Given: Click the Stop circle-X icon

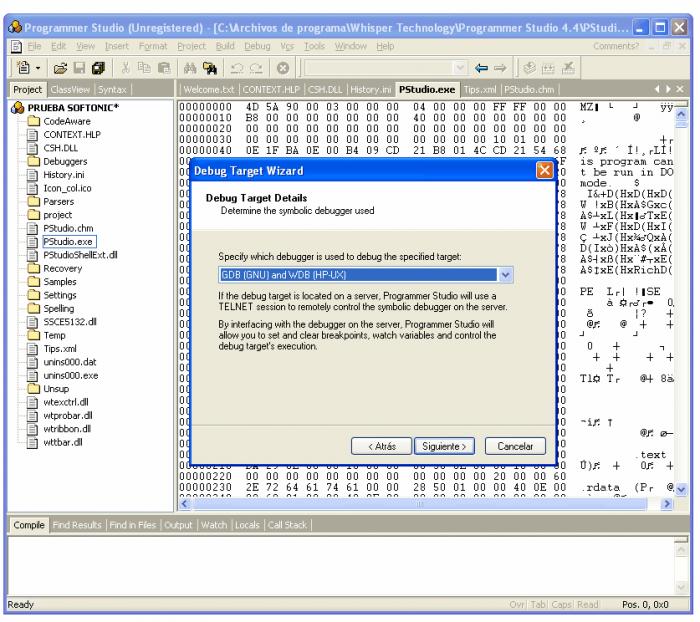Looking at the screenshot, I should click(283, 68).
